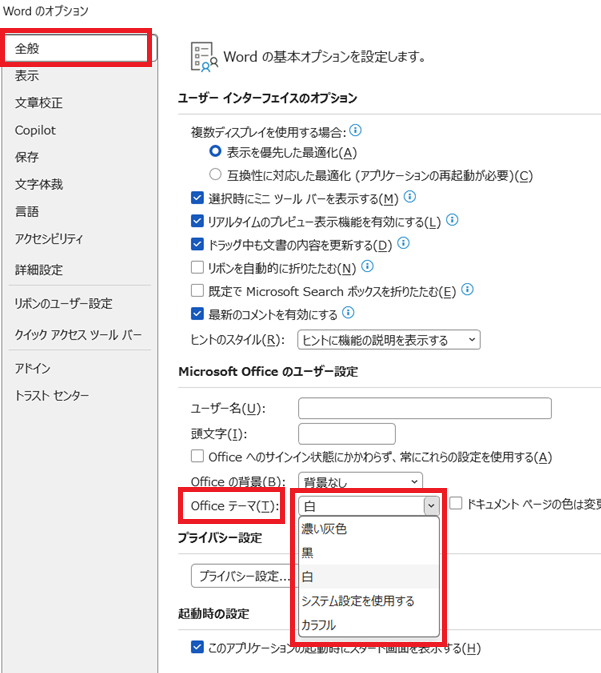The height and width of the screenshot is (673, 601).
Task: Click info icon beside 最新のコメントを有効にする
Action: click(x=348, y=312)
